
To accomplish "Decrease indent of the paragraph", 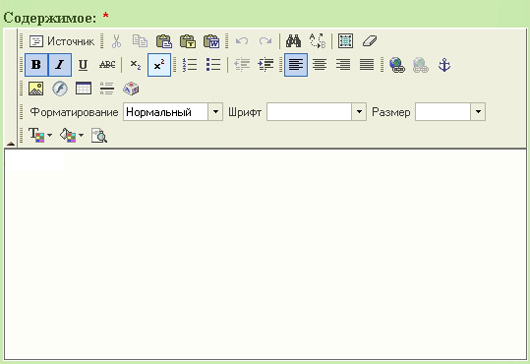I will (242, 65).
